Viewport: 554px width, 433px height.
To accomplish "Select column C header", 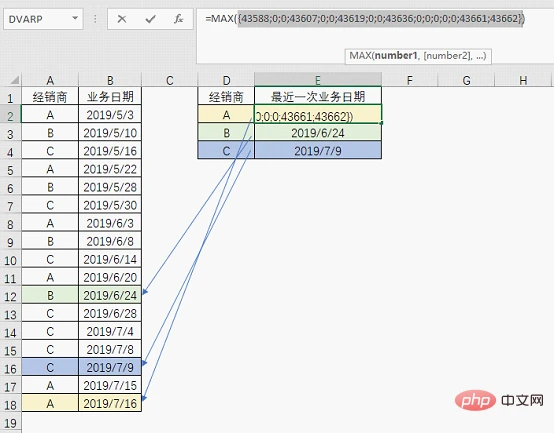I will (170, 80).
